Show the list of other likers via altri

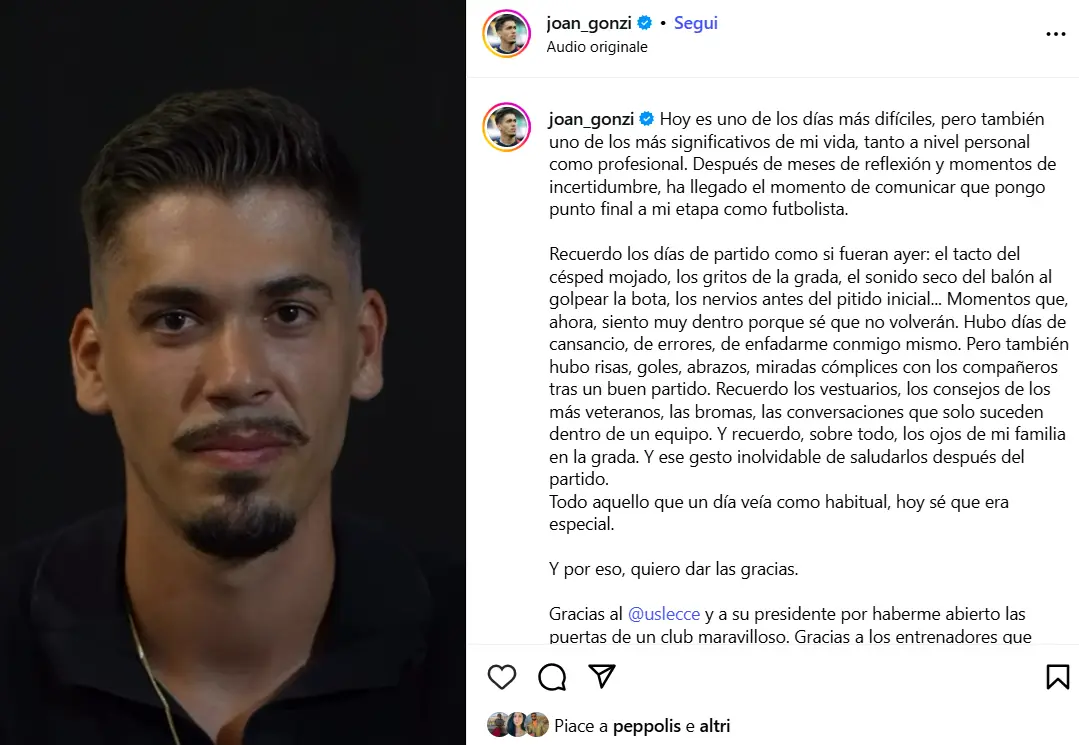click(x=715, y=726)
